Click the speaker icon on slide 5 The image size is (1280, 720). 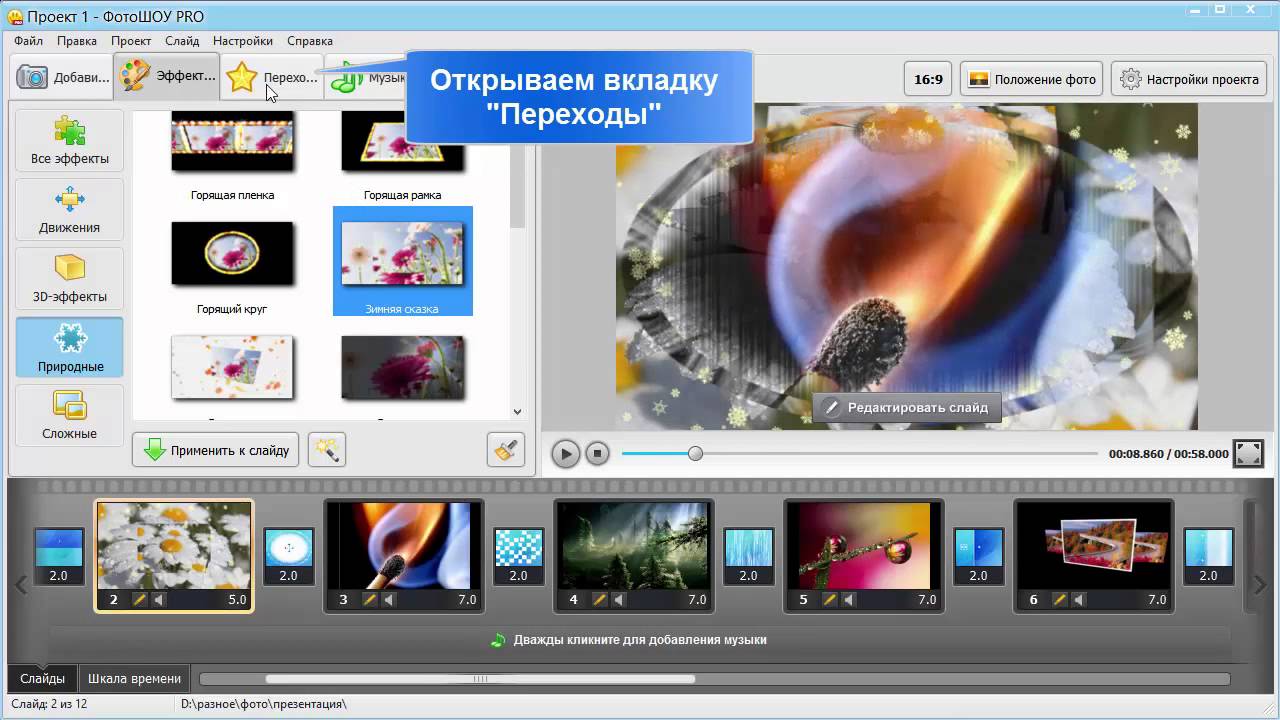[x=848, y=600]
